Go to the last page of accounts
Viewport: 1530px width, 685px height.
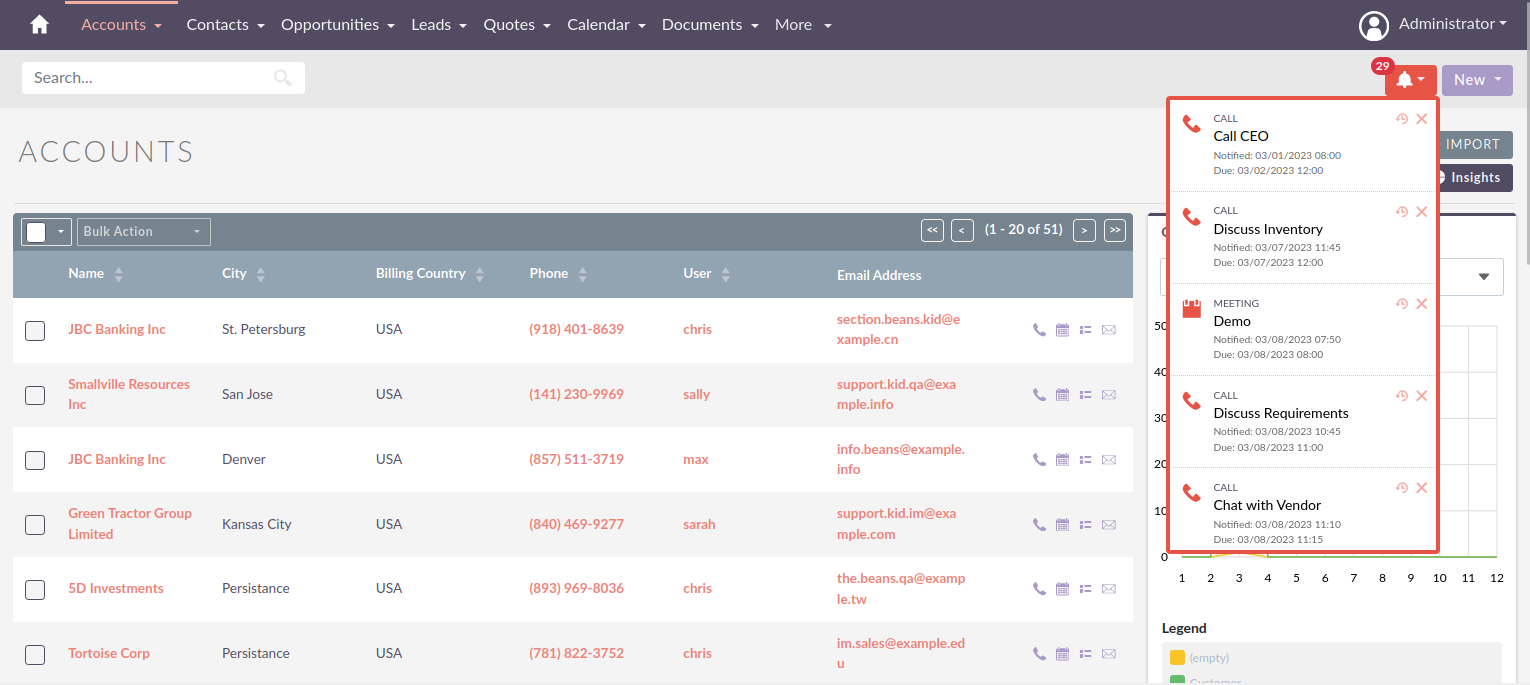pos(1114,231)
